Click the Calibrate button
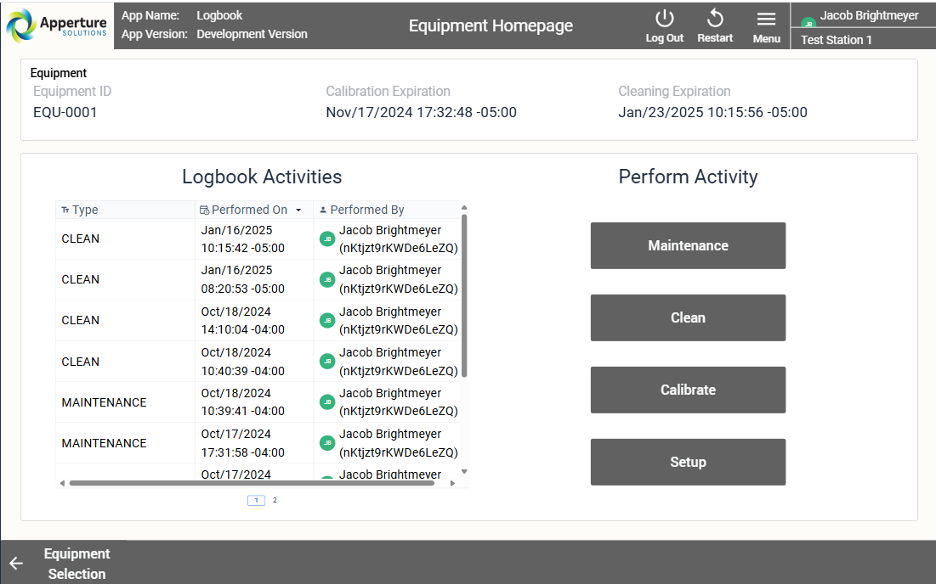The image size is (936, 584). pyautogui.click(x=688, y=390)
